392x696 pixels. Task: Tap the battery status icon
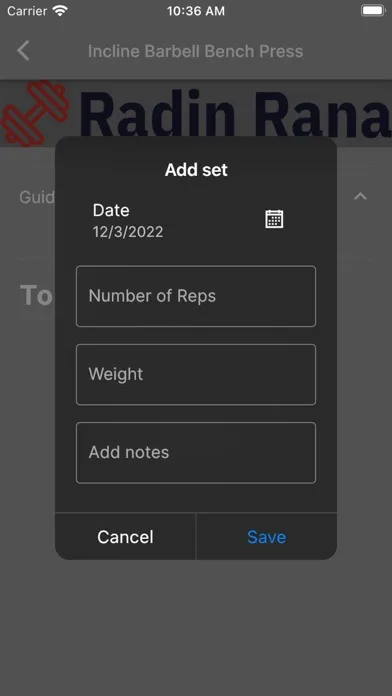click(x=372, y=11)
